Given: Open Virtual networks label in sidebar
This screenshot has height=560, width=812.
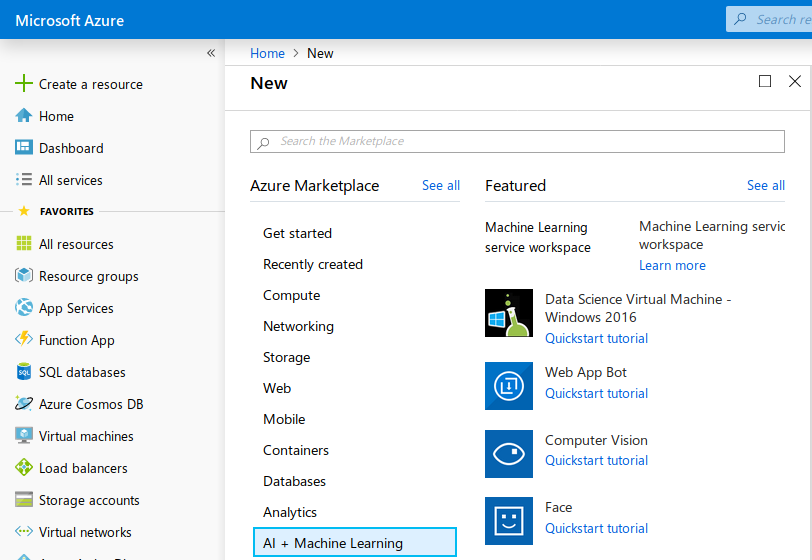Looking at the screenshot, I should (85, 532).
